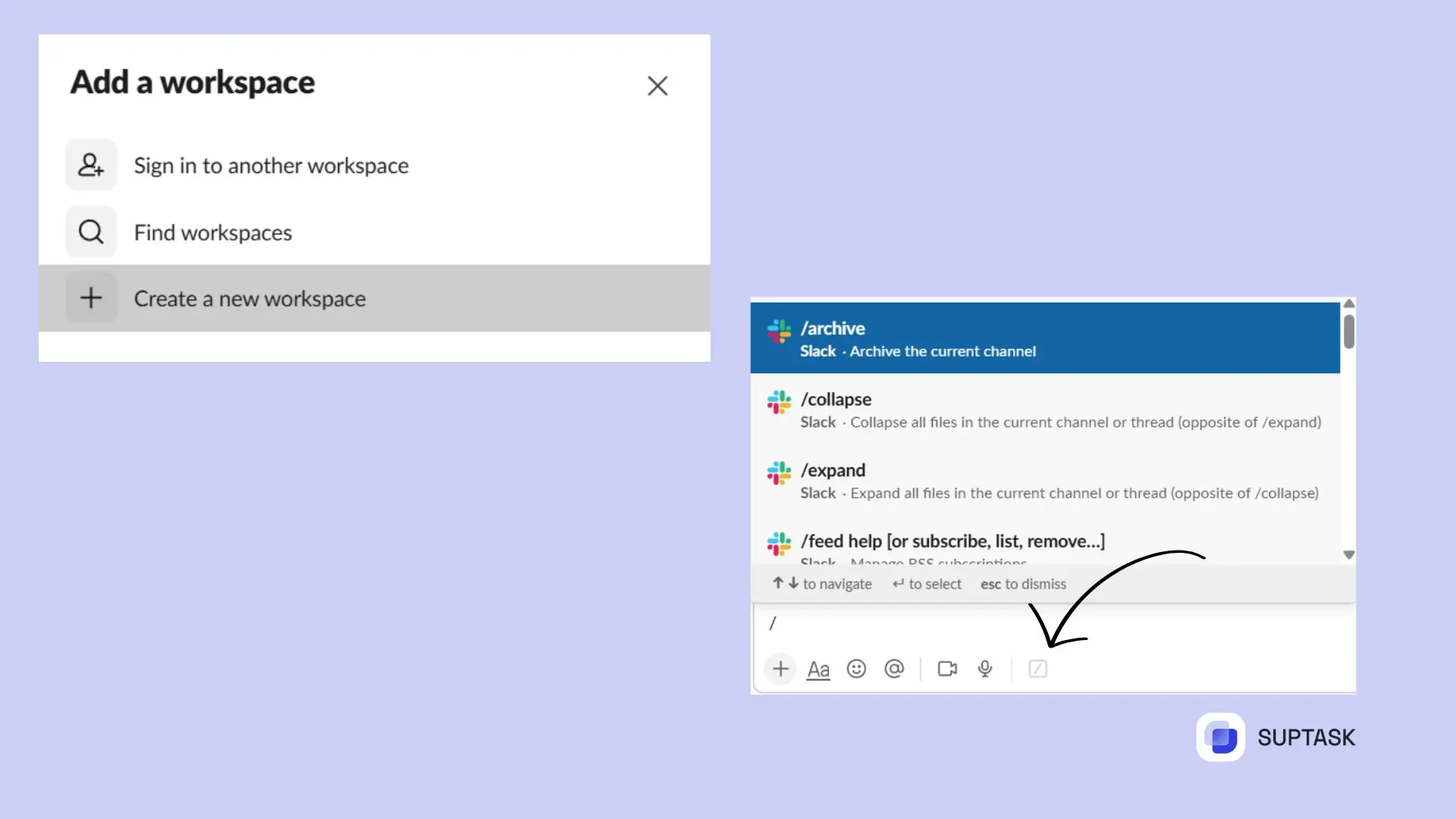The height and width of the screenshot is (819, 1456).
Task: Focus the message input containing slash
Action: pyautogui.click(x=1053, y=623)
